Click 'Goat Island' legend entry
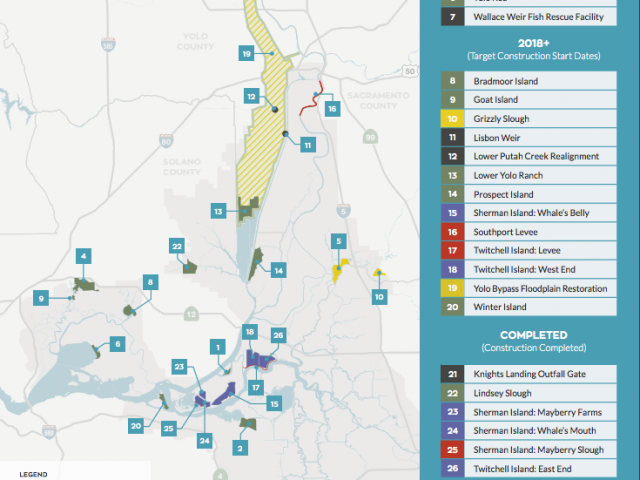 [529, 100]
